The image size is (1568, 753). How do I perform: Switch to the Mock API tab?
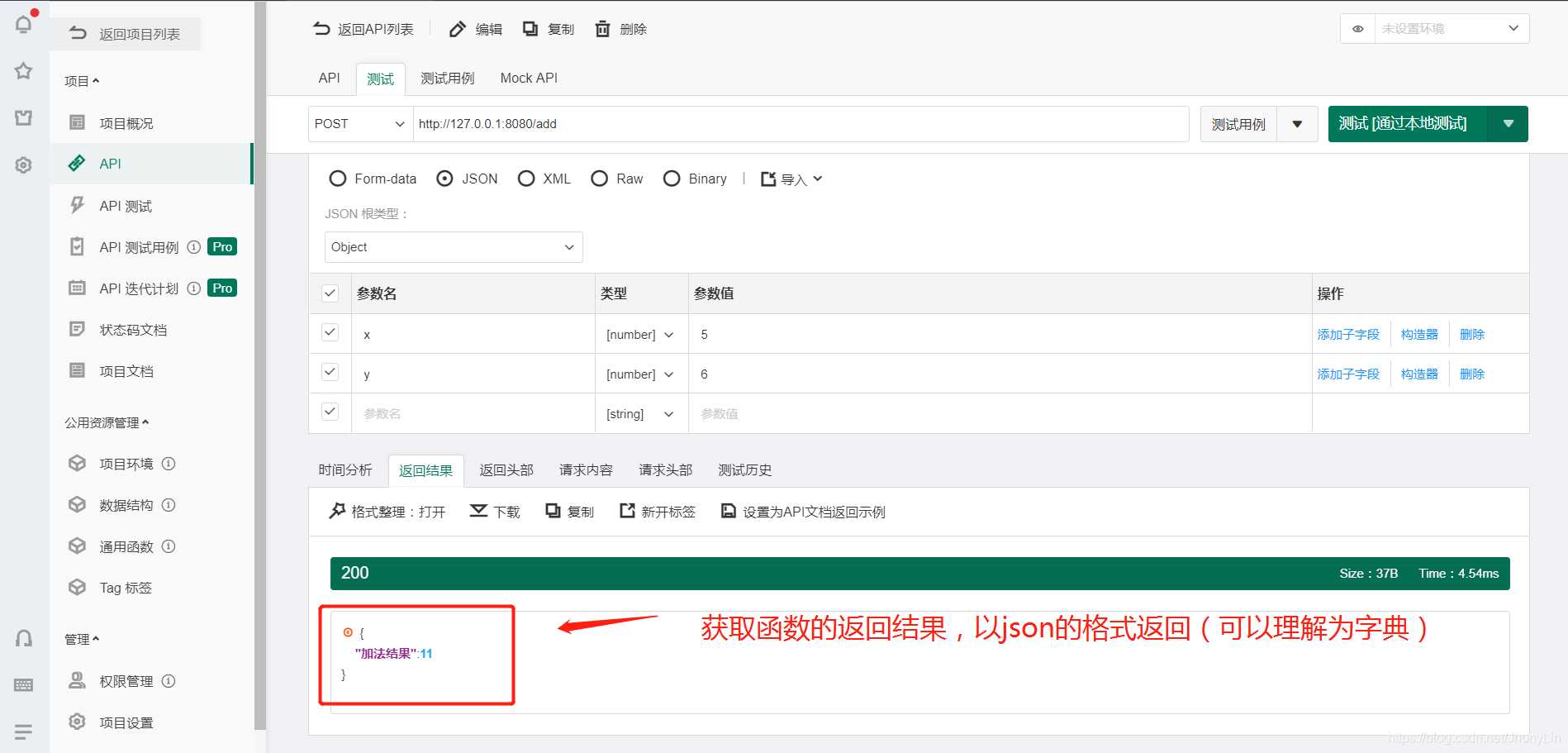click(x=528, y=78)
